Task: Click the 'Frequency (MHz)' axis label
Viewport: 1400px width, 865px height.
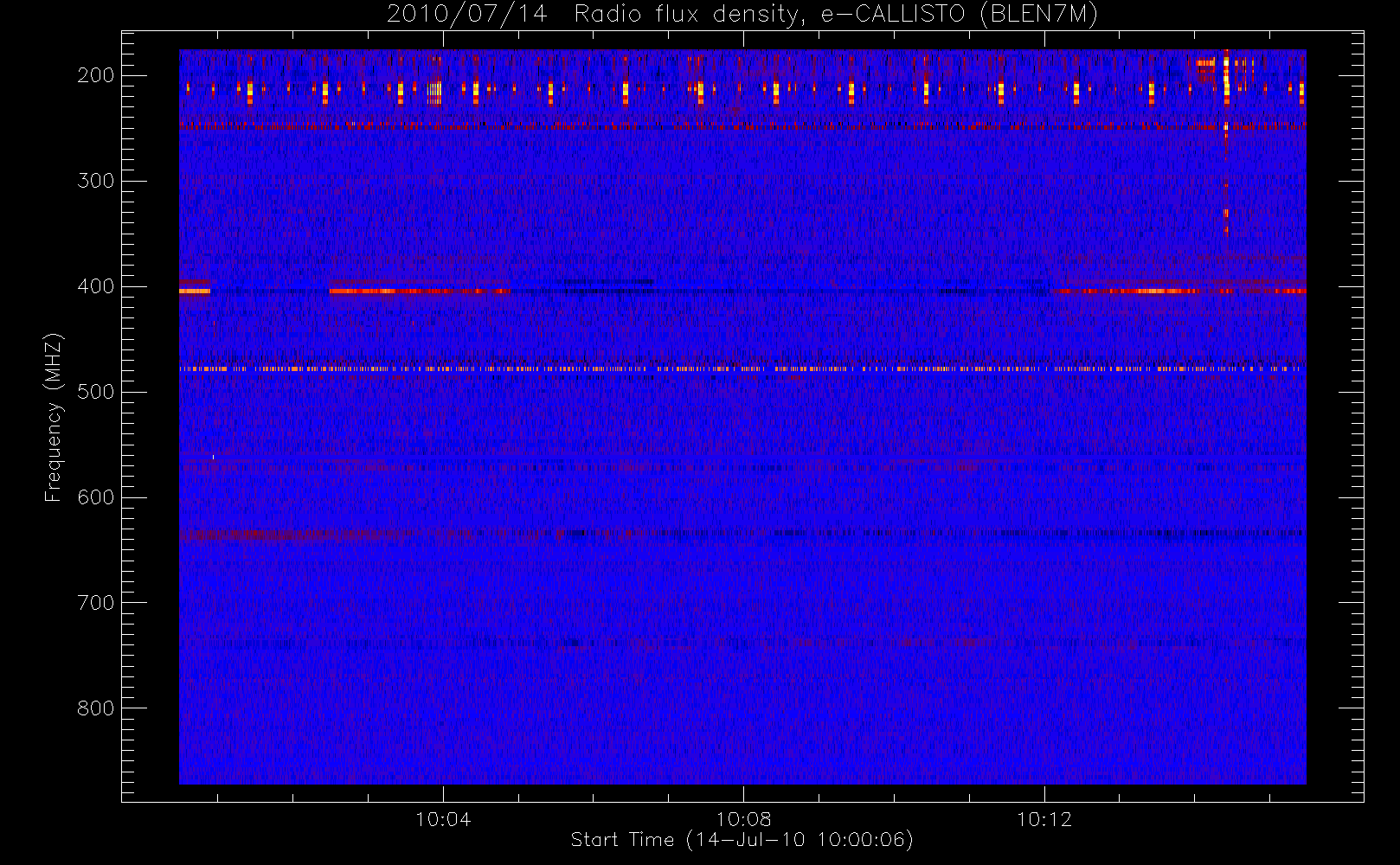Action: pos(54,417)
